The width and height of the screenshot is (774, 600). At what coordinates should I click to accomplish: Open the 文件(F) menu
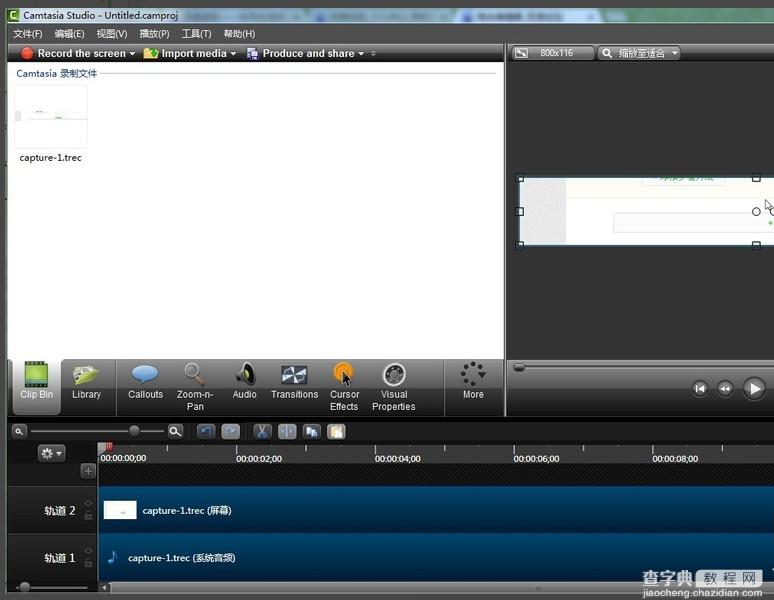click(x=28, y=34)
